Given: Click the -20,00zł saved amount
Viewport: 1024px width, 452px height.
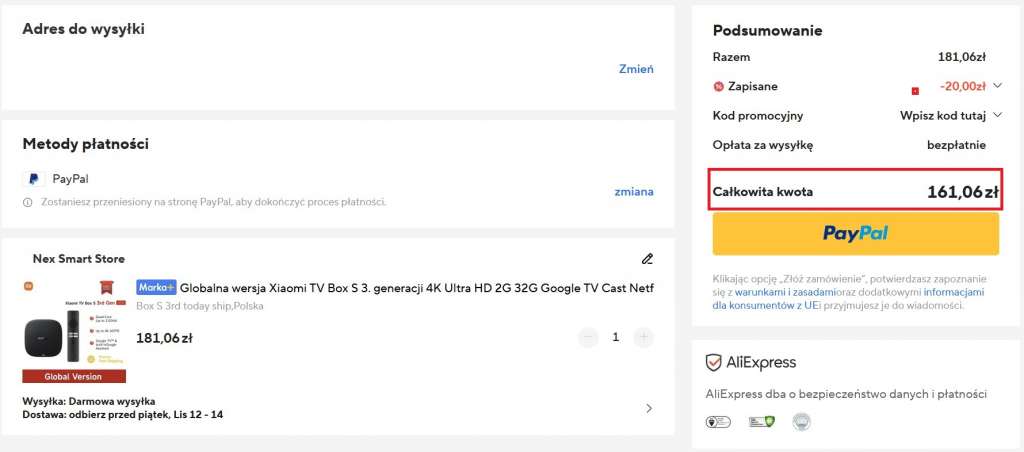Looking at the screenshot, I should pyautogui.click(x=963, y=86).
